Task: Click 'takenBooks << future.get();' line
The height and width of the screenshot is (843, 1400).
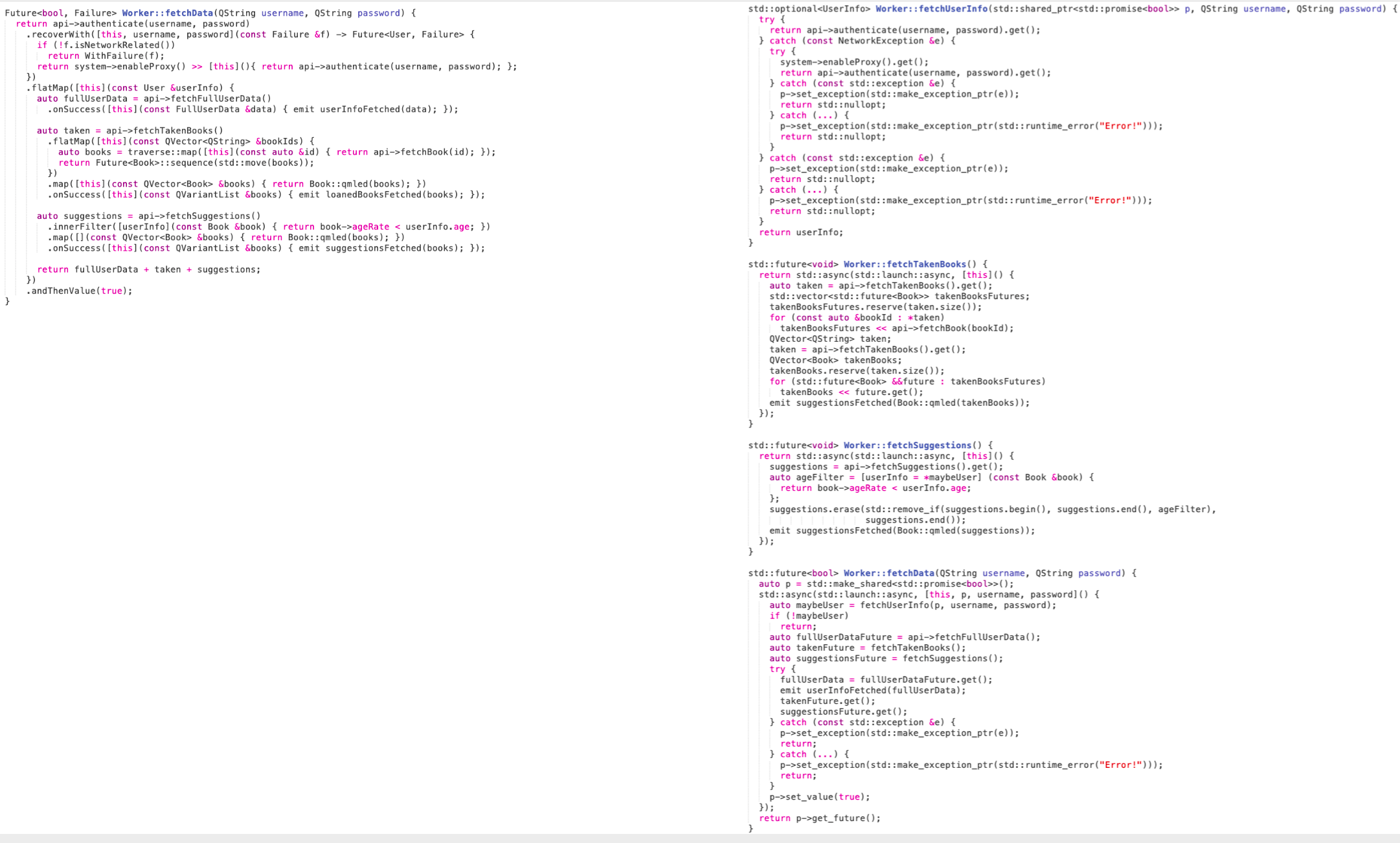Action: tap(852, 392)
